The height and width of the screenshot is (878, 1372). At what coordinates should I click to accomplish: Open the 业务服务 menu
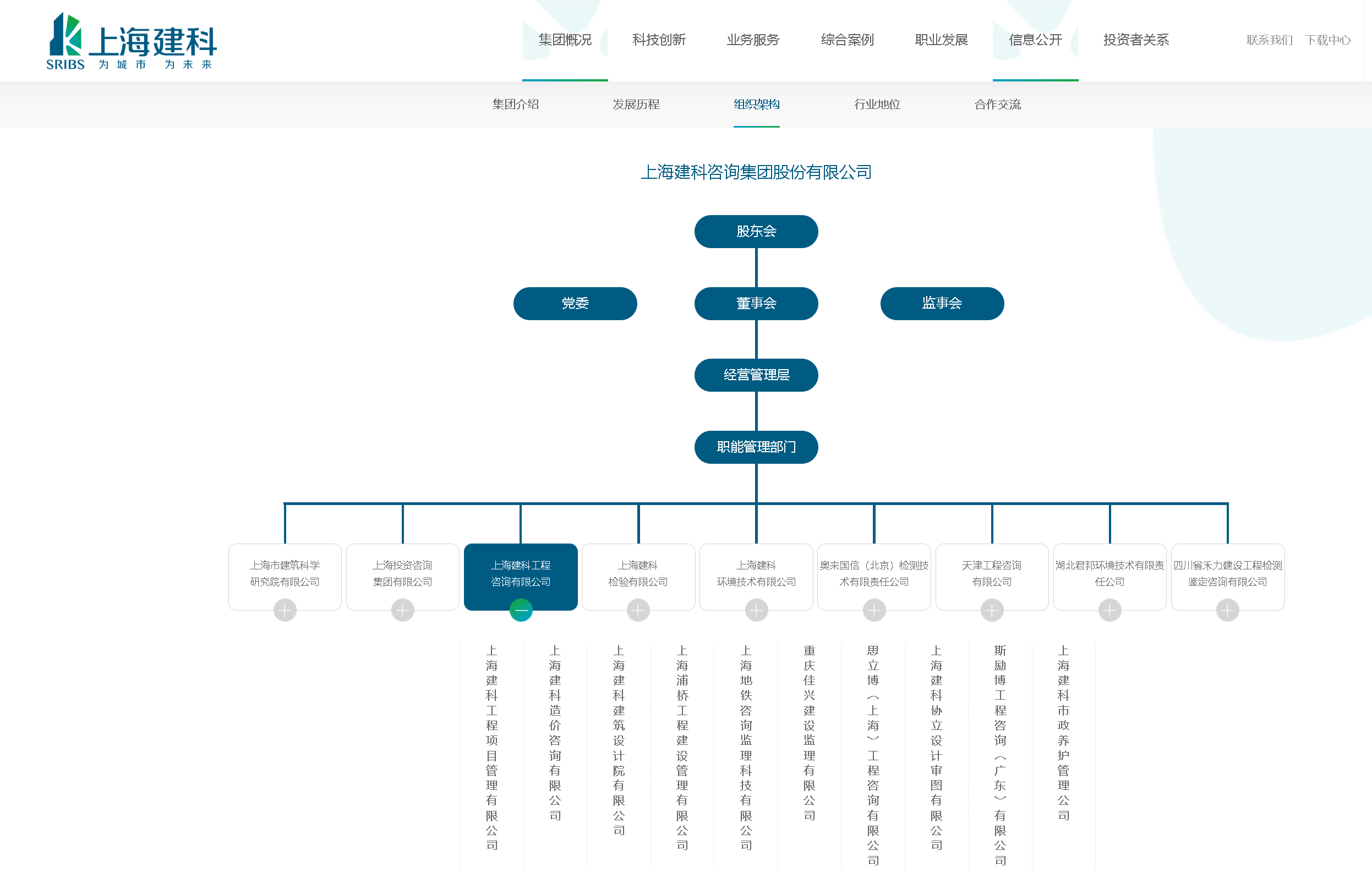[753, 40]
